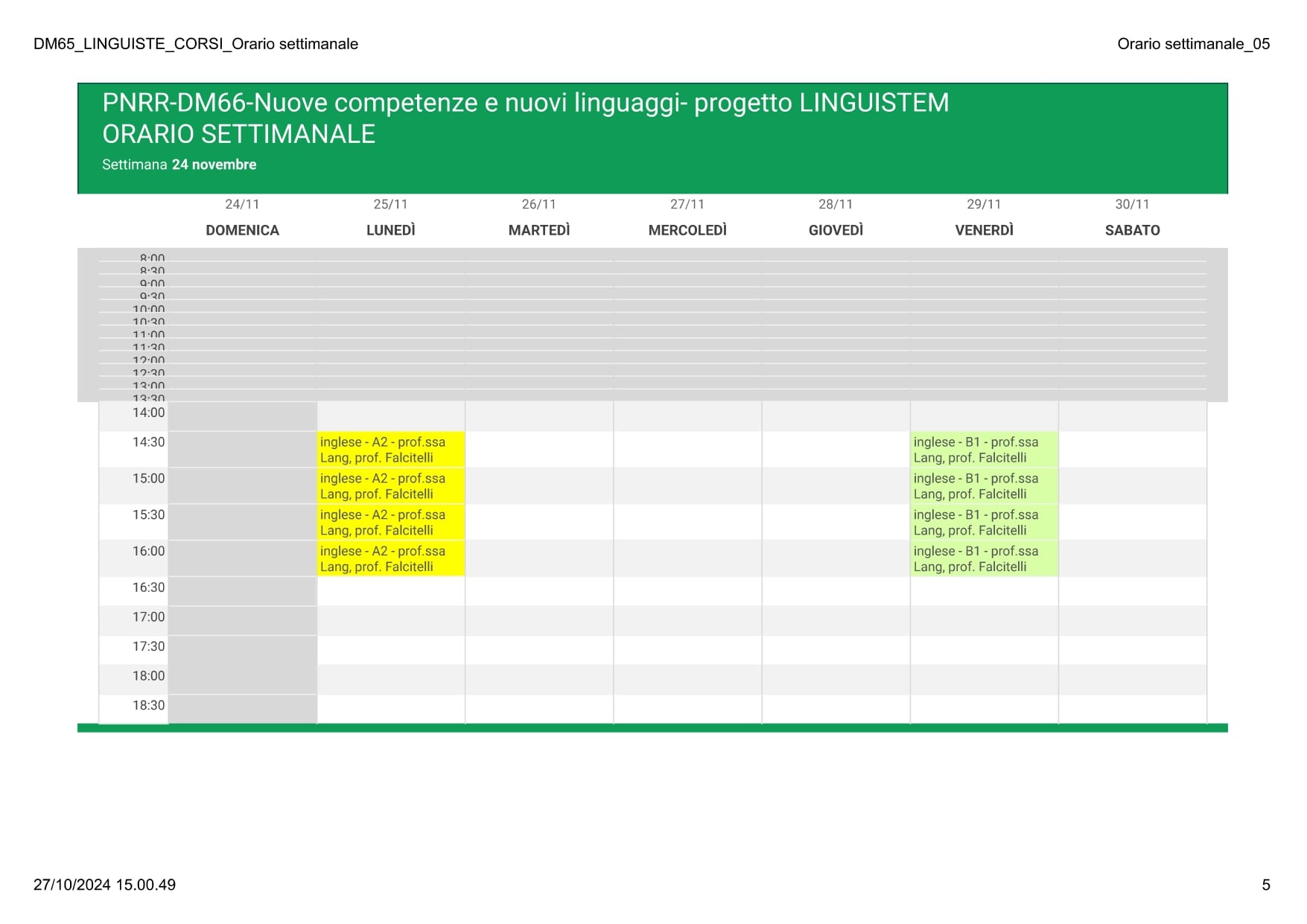Image resolution: width=1307 pixels, height=924 pixels.
Task: Select the GIOVEDÌ column header
Action: pos(836,230)
